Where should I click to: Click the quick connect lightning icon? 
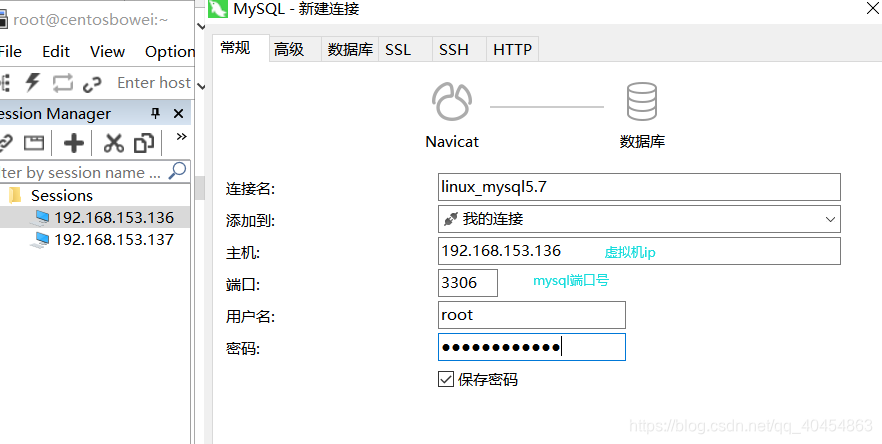click(x=33, y=83)
